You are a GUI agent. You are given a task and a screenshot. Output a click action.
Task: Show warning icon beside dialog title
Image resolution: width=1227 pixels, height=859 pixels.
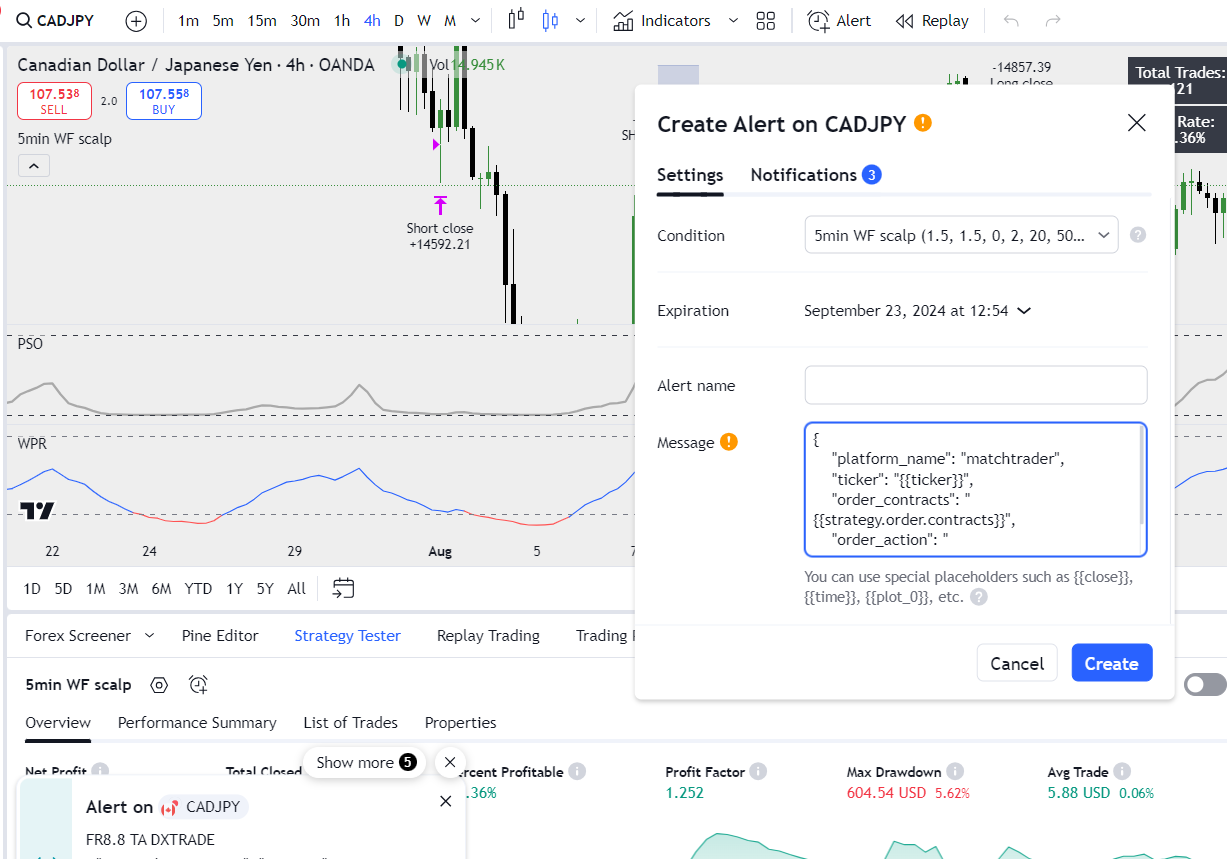pyautogui.click(x=923, y=123)
